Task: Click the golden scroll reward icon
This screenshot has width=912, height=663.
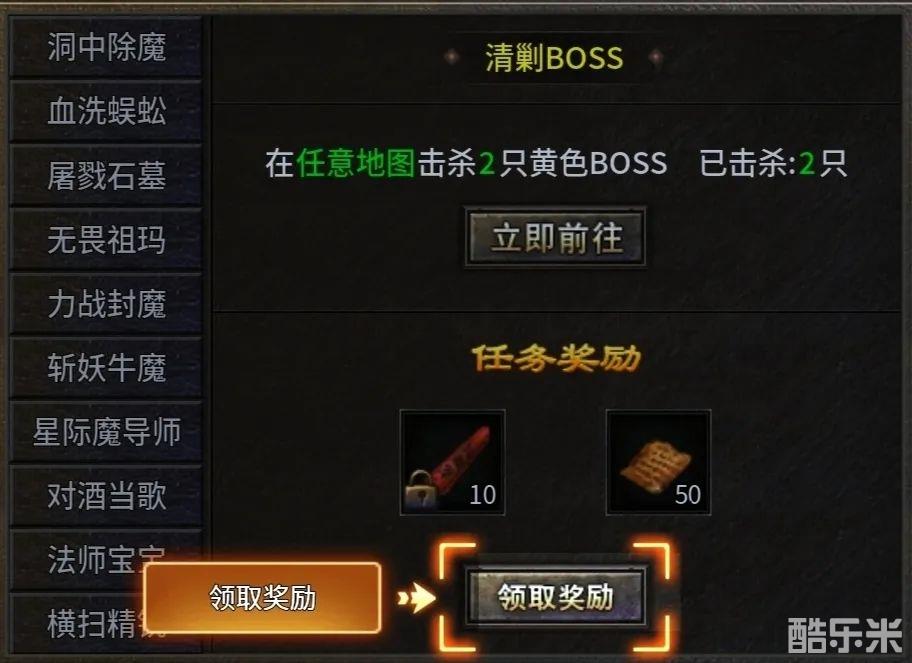Action: click(x=658, y=462)
